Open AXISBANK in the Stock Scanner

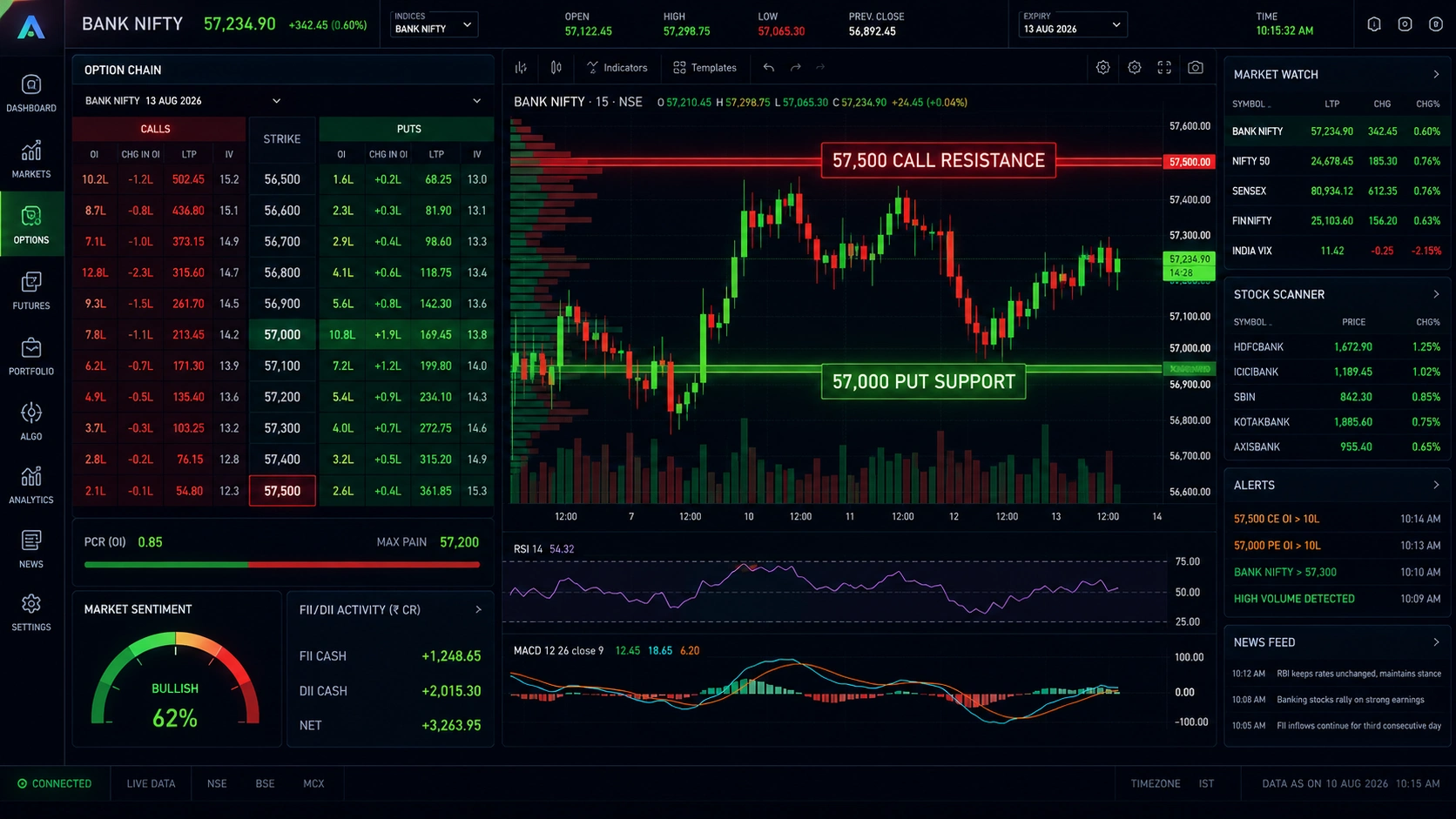(x=1337, y=446)
